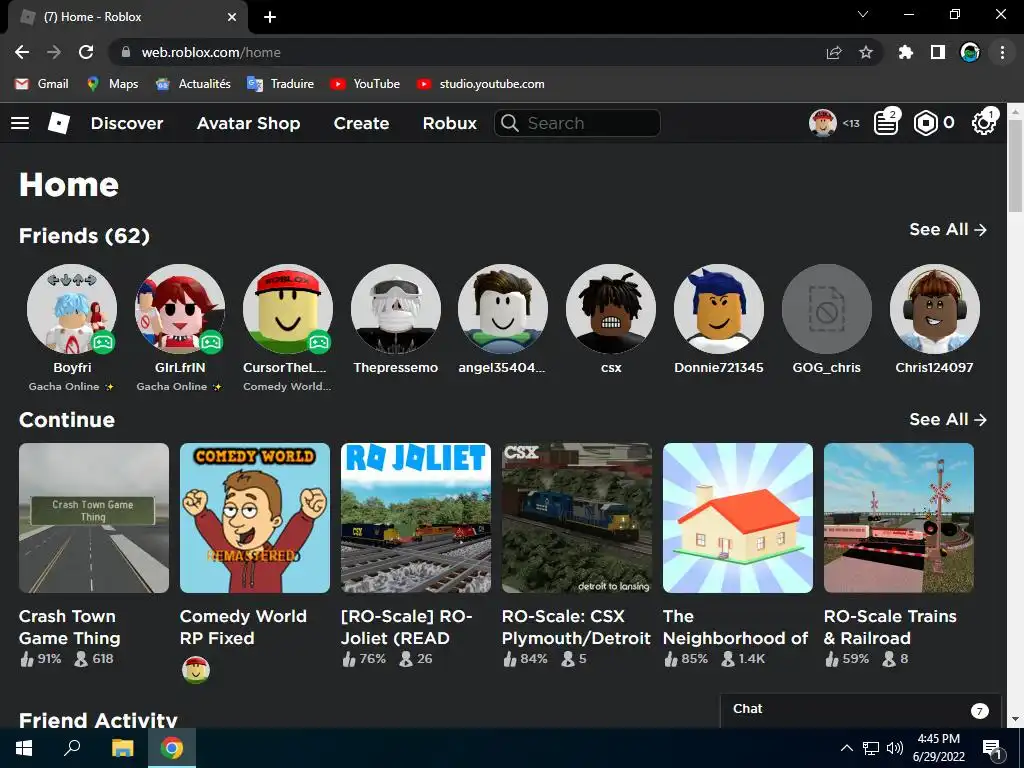Open the Maps bookmark
Screen dimensions: 1024x768
(x=112, y=84)
